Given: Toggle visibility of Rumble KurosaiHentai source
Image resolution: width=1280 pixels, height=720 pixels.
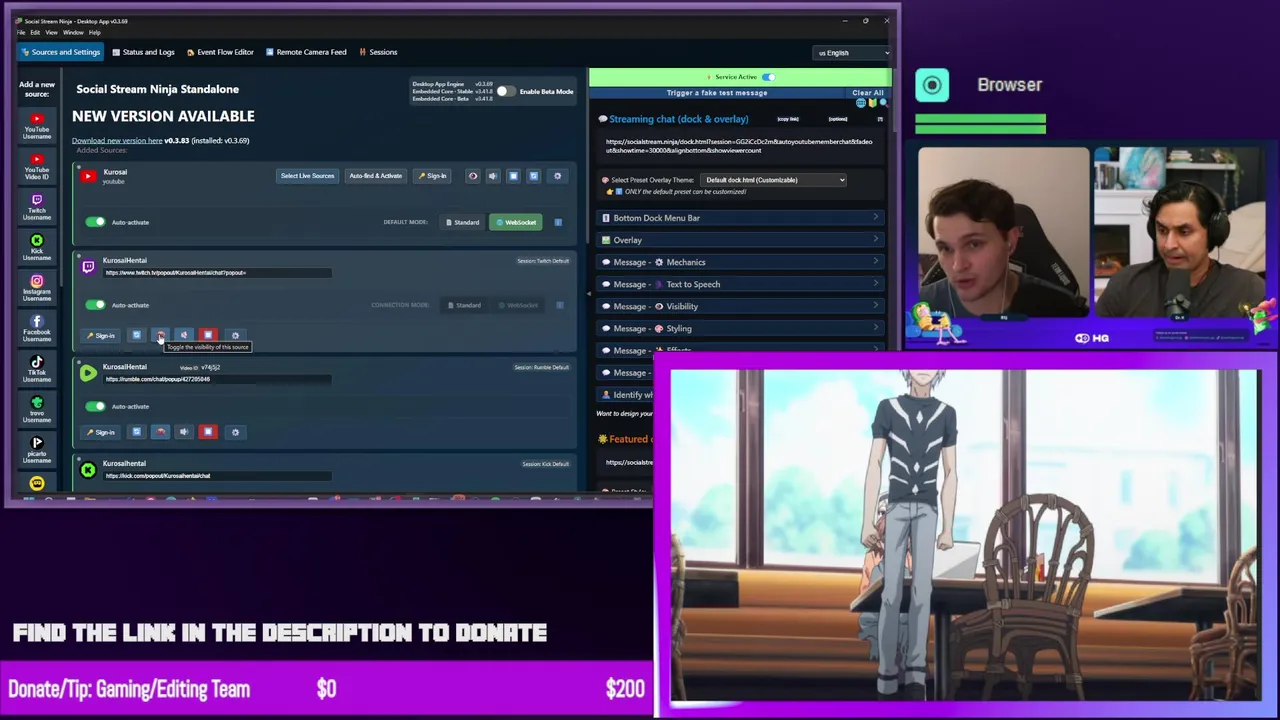Looking at the screenshot, I should pos(160,432).
